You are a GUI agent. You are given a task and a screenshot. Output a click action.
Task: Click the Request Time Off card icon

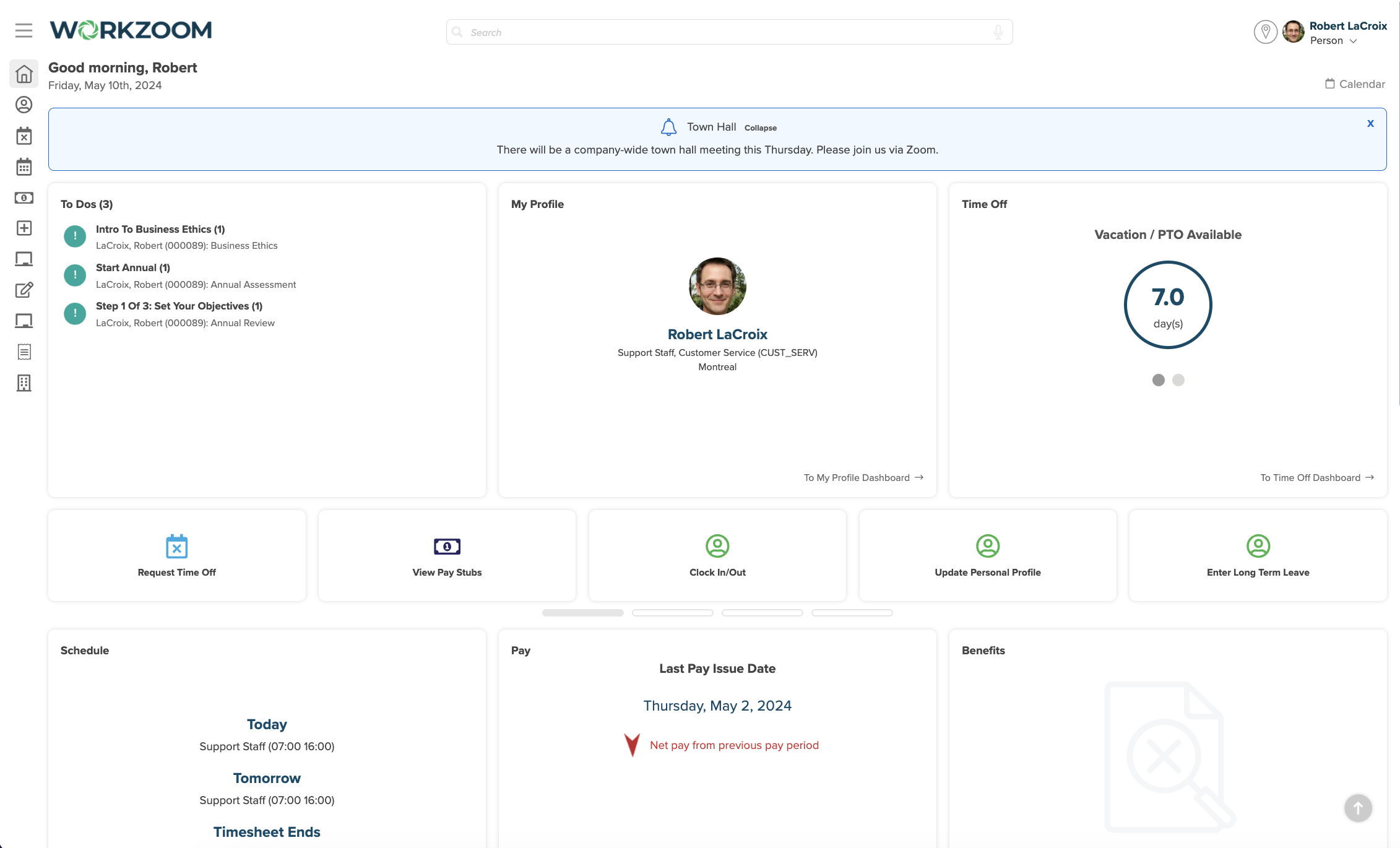(x=176, y=546)
